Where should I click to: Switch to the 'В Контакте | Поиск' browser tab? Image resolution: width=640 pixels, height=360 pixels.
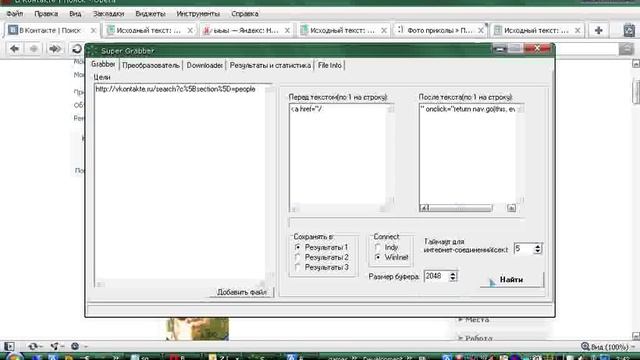51,31
